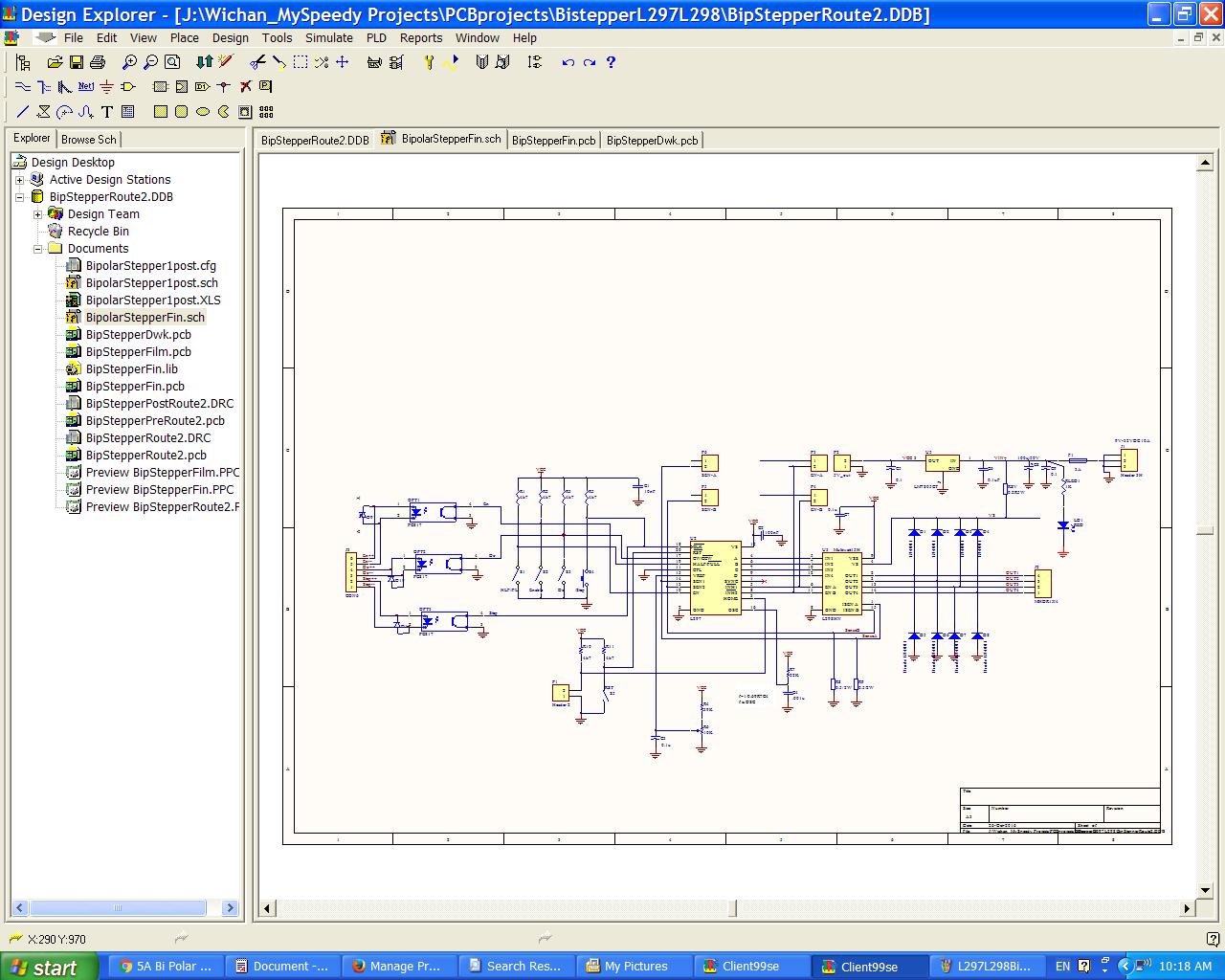Image resolution: width=1225 pixels, height=980 pixels.
Task: Undo the last action
Action: coord(568,62)
